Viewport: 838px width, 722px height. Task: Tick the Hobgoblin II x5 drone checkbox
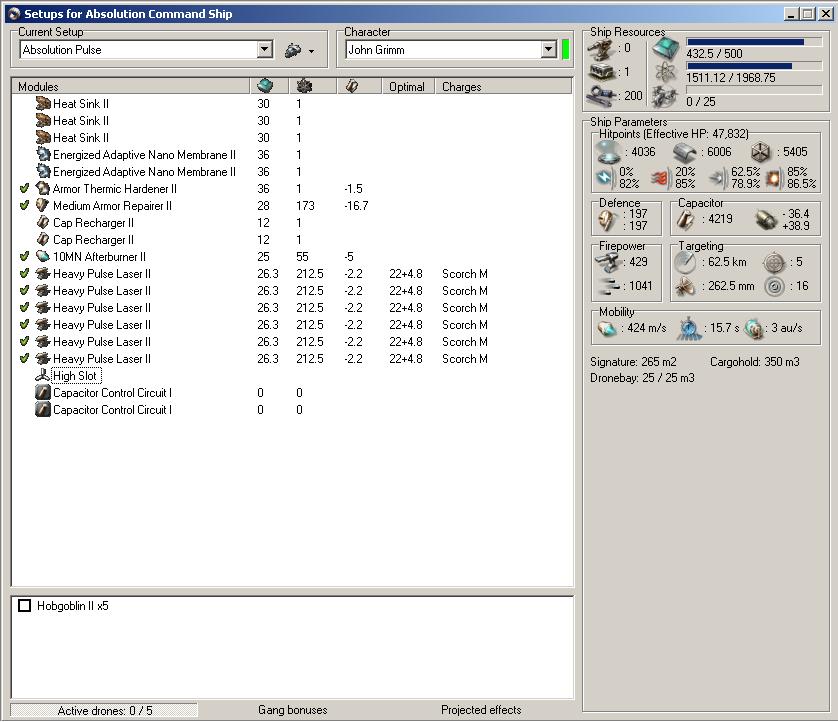point(25,606)
